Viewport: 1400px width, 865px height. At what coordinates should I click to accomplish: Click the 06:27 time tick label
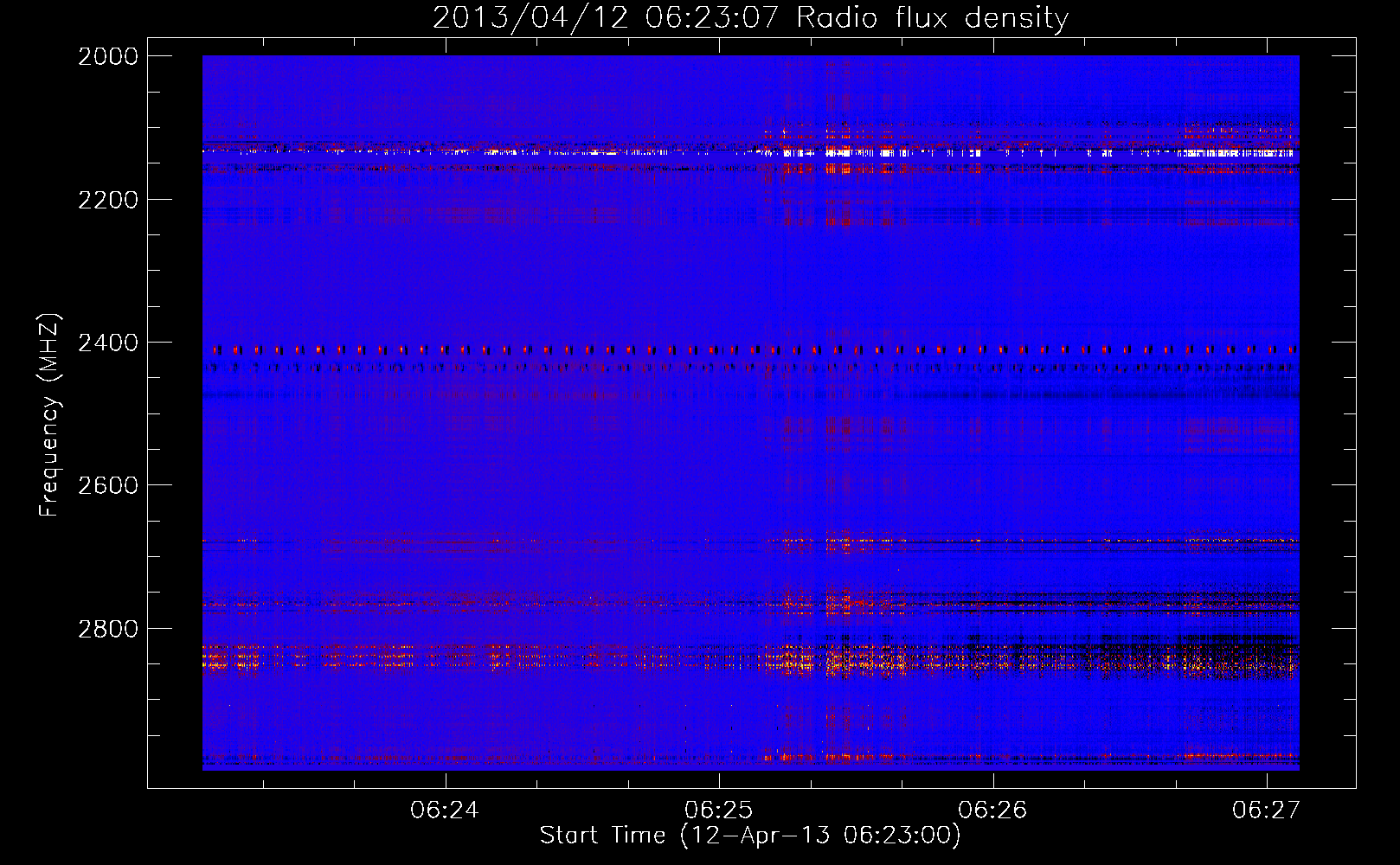click(x=1267, y=811)
